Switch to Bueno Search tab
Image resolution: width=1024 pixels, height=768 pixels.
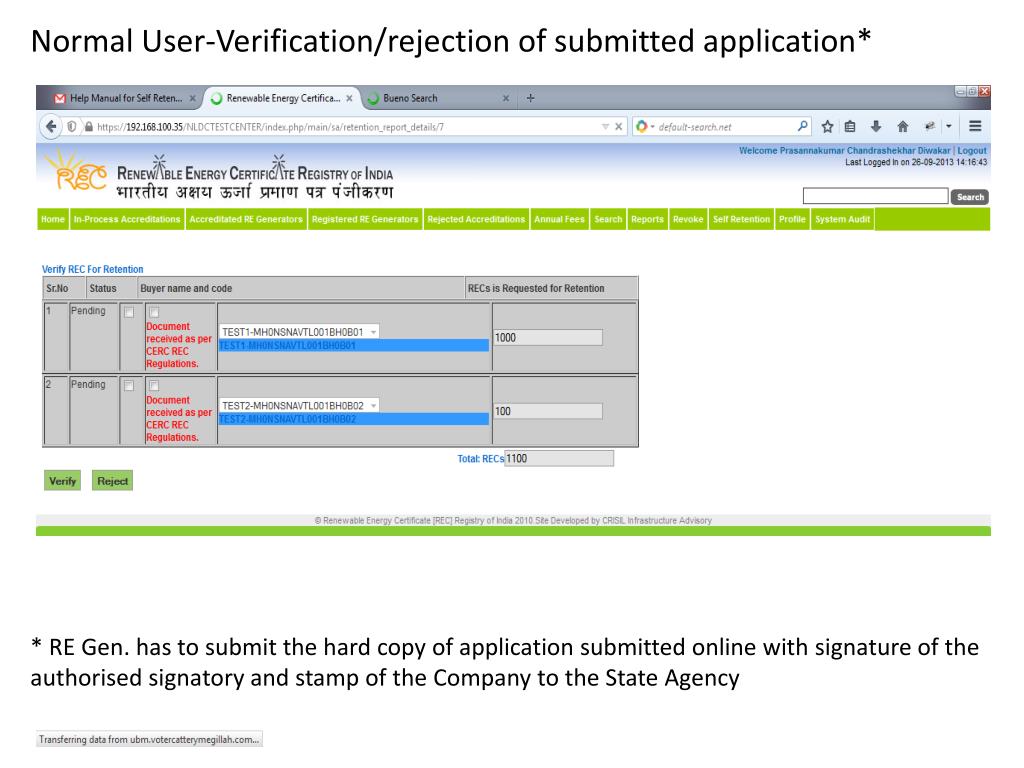[x=438, y=99]
